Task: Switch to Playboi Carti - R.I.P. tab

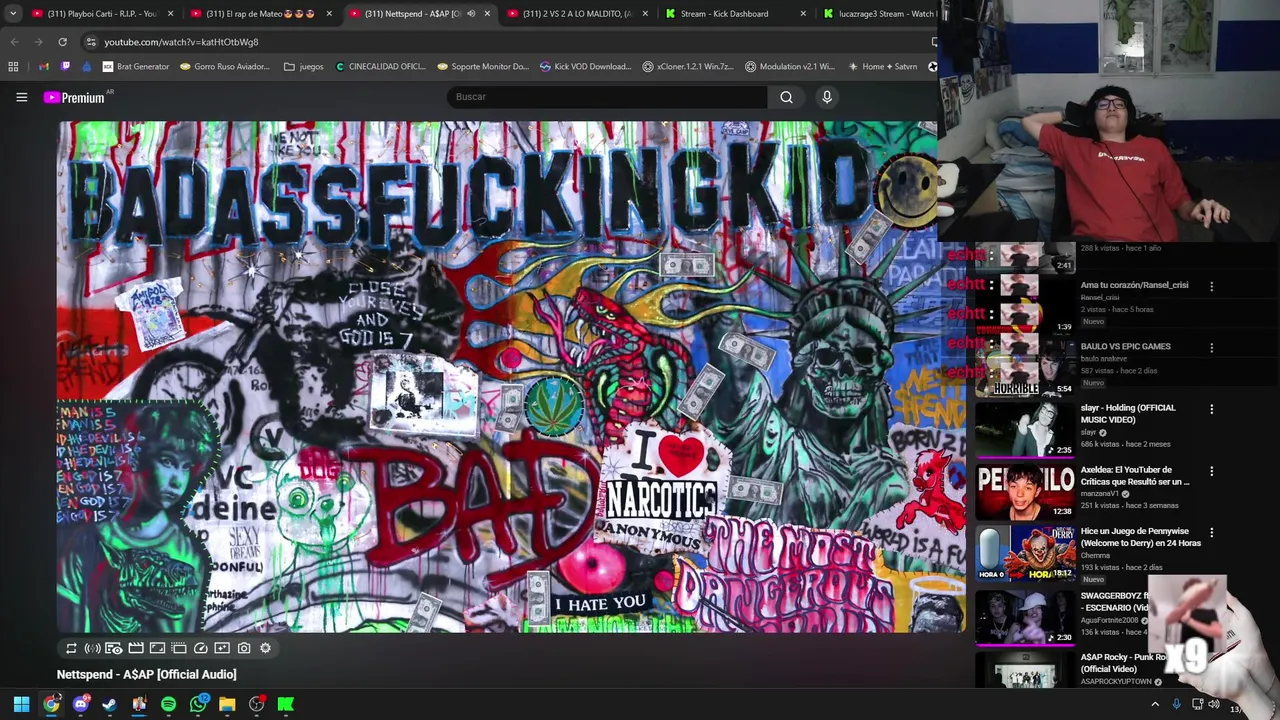Action: pyautogui.click(x=103, y=14)
